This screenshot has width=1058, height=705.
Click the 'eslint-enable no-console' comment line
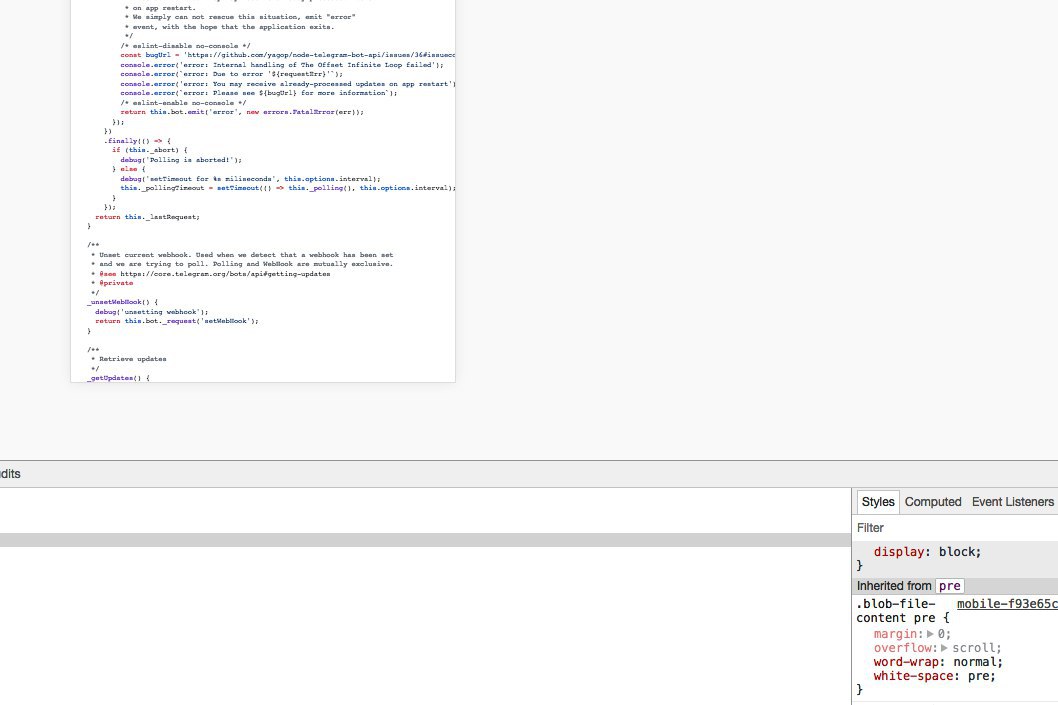[183, 103]
